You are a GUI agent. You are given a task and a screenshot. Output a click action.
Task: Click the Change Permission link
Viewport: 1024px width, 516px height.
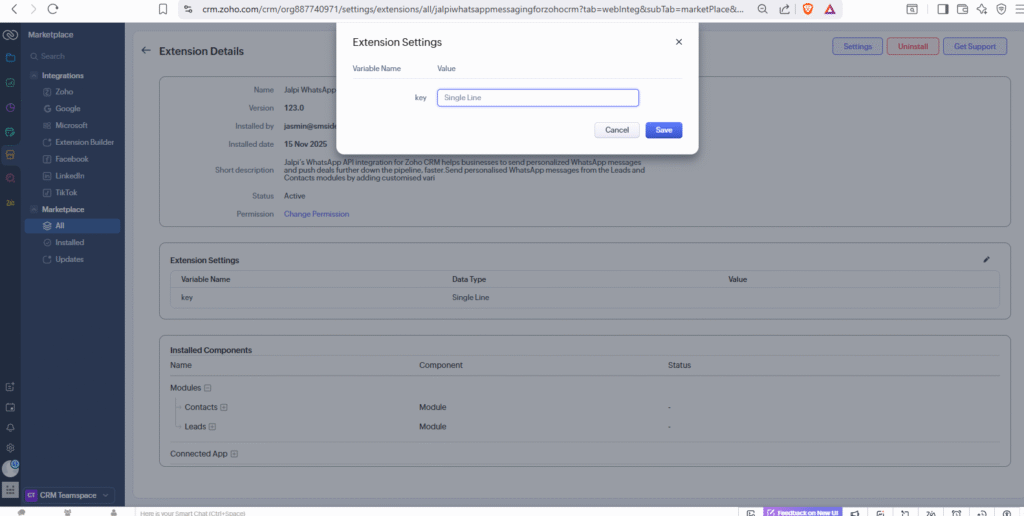pos(316,214)
